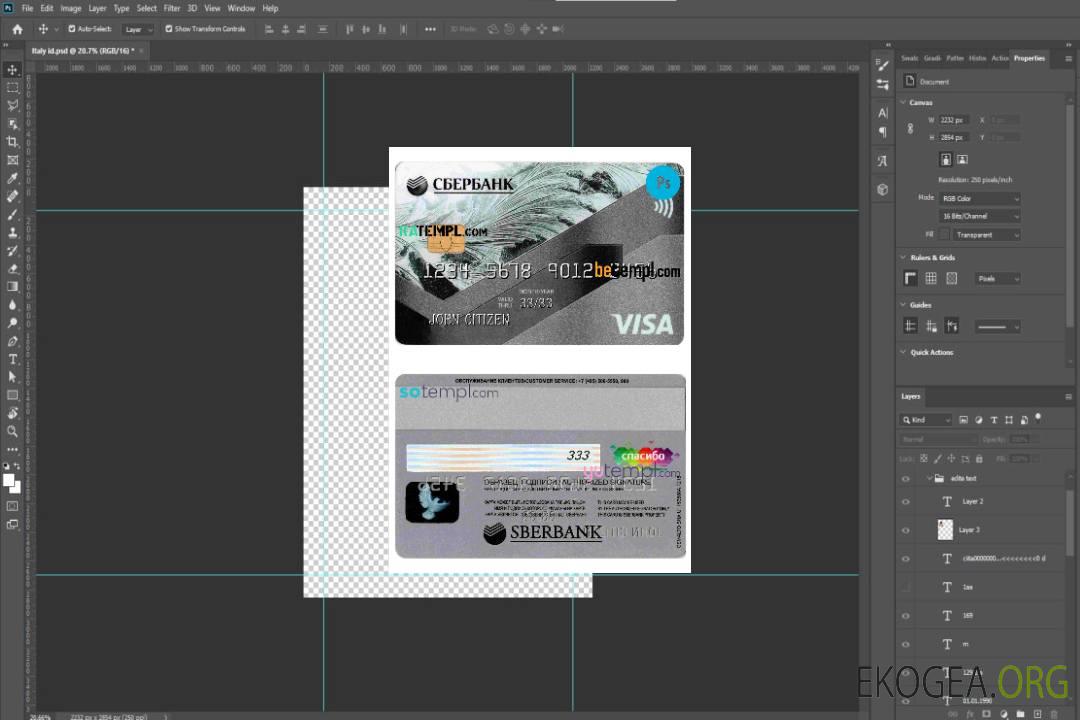The image size is (1080, 720).
Task: Click the canvas Fill color swatch
Action: coord(944,235)
